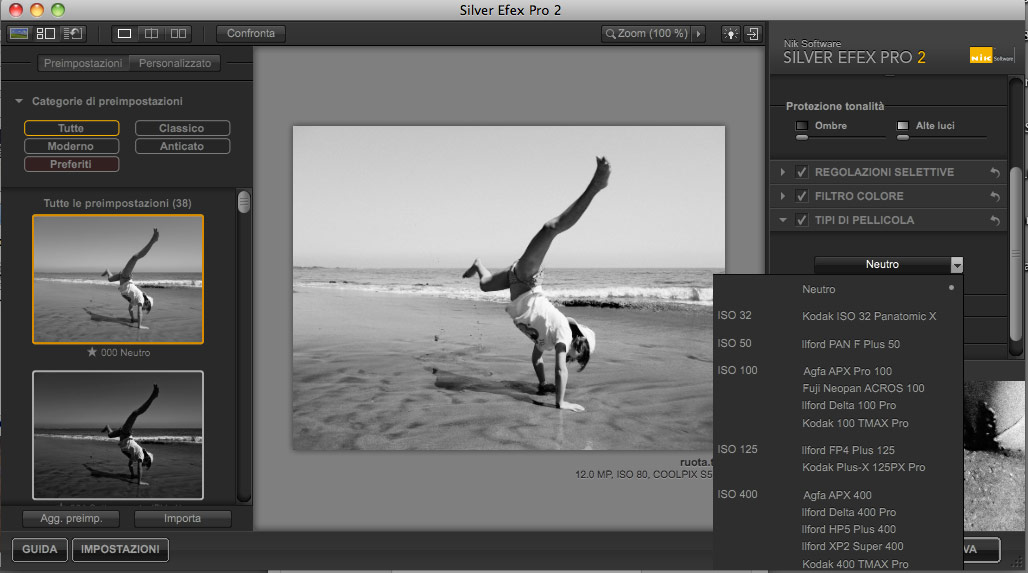Reset Regolazioni Selettive with its arrow
This screenshot has width=1028, height=573.
point(995,172)
